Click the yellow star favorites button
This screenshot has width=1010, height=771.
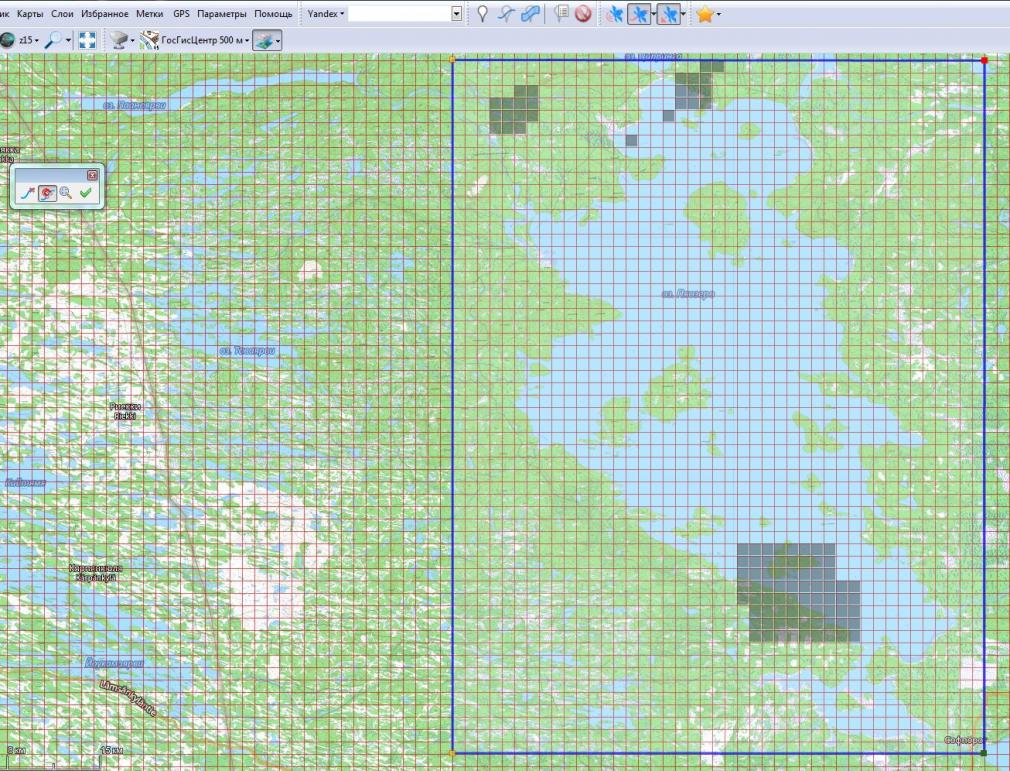[705, 14]
